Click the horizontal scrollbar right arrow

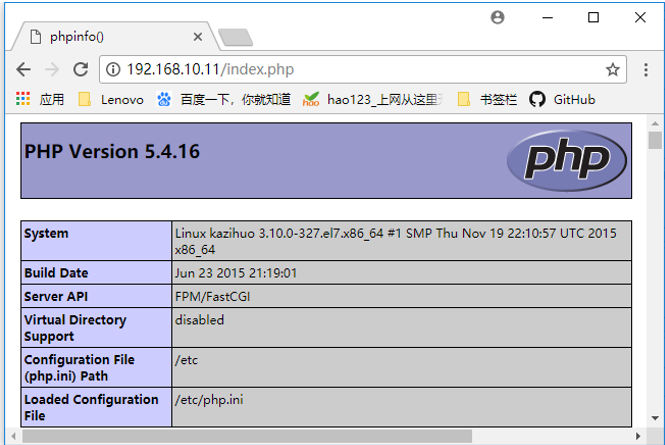[638, 436]
